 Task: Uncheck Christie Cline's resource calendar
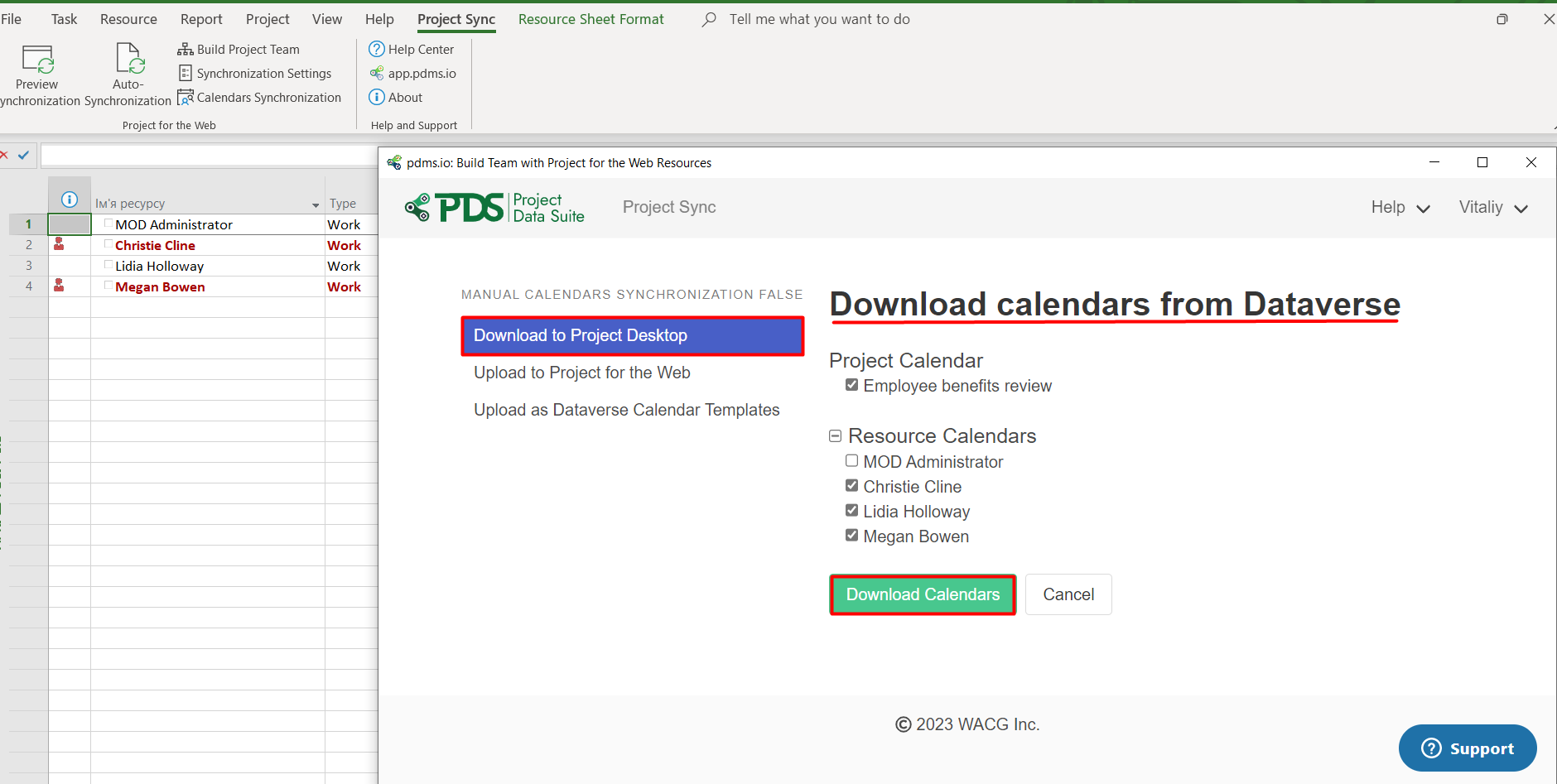tap(852, 485)
